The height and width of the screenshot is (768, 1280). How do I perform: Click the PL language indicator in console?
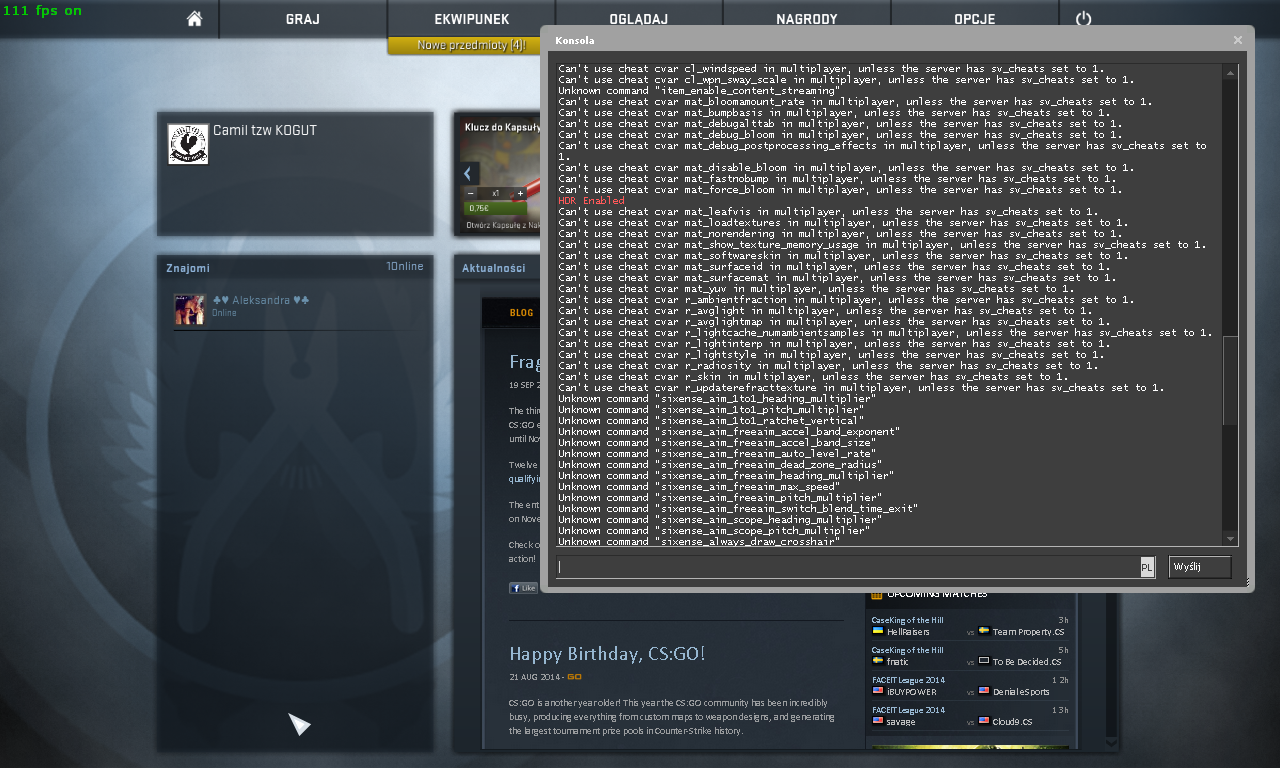[1147, 567]
